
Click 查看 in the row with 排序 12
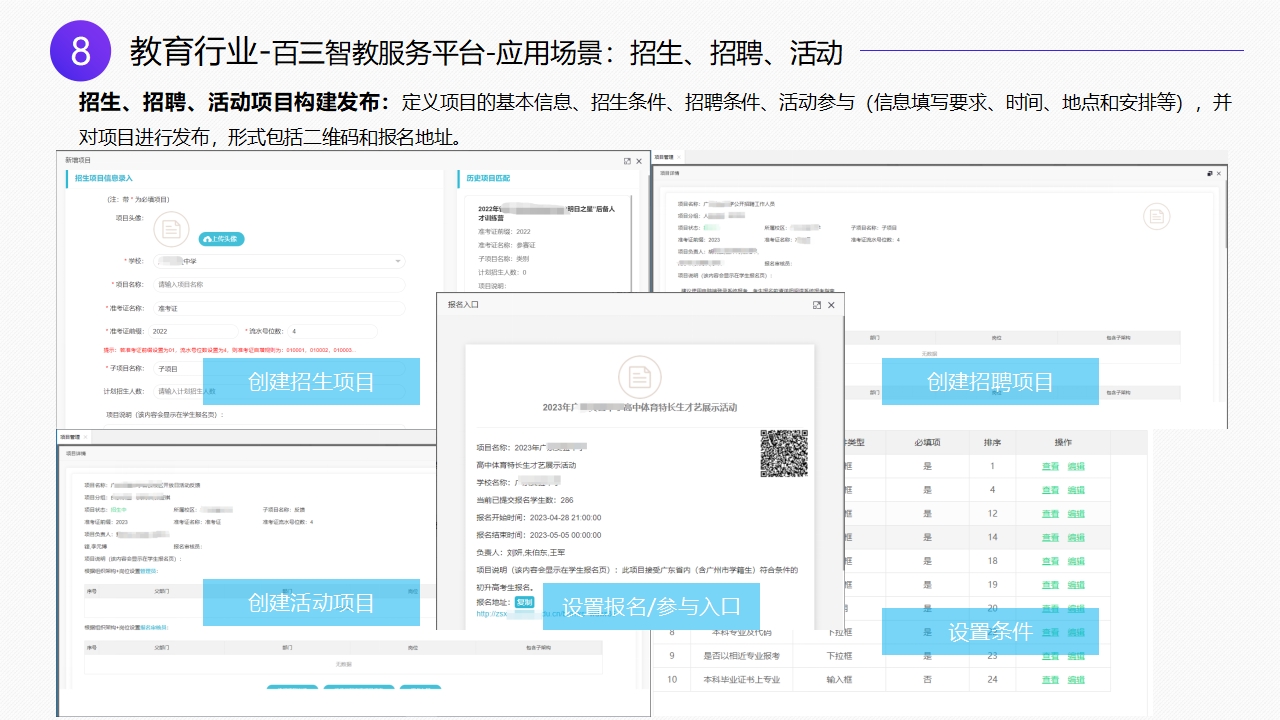tap(1050, 514)
